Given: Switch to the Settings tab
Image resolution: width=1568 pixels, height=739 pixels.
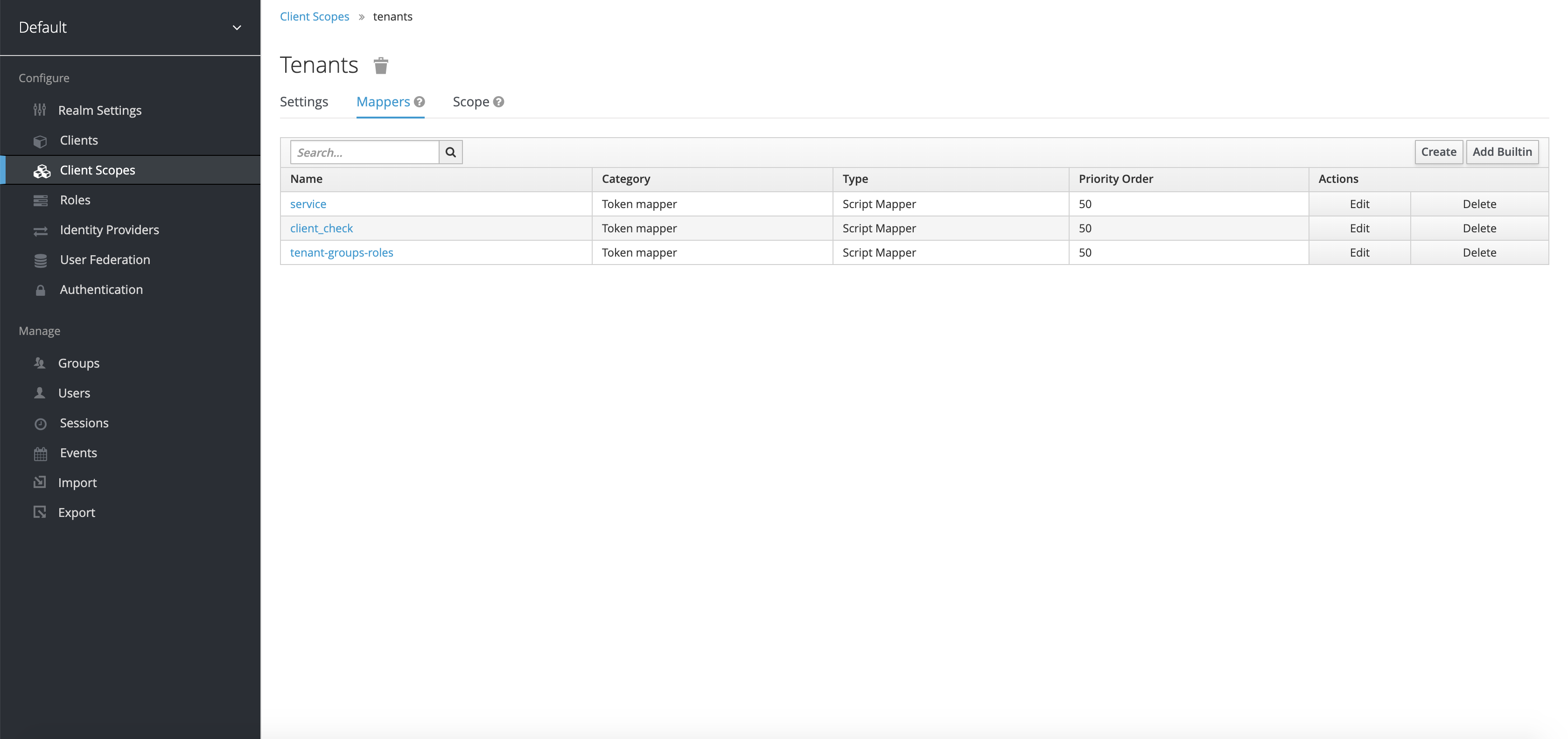Looking at the screenshot, I should click(304, 102).
